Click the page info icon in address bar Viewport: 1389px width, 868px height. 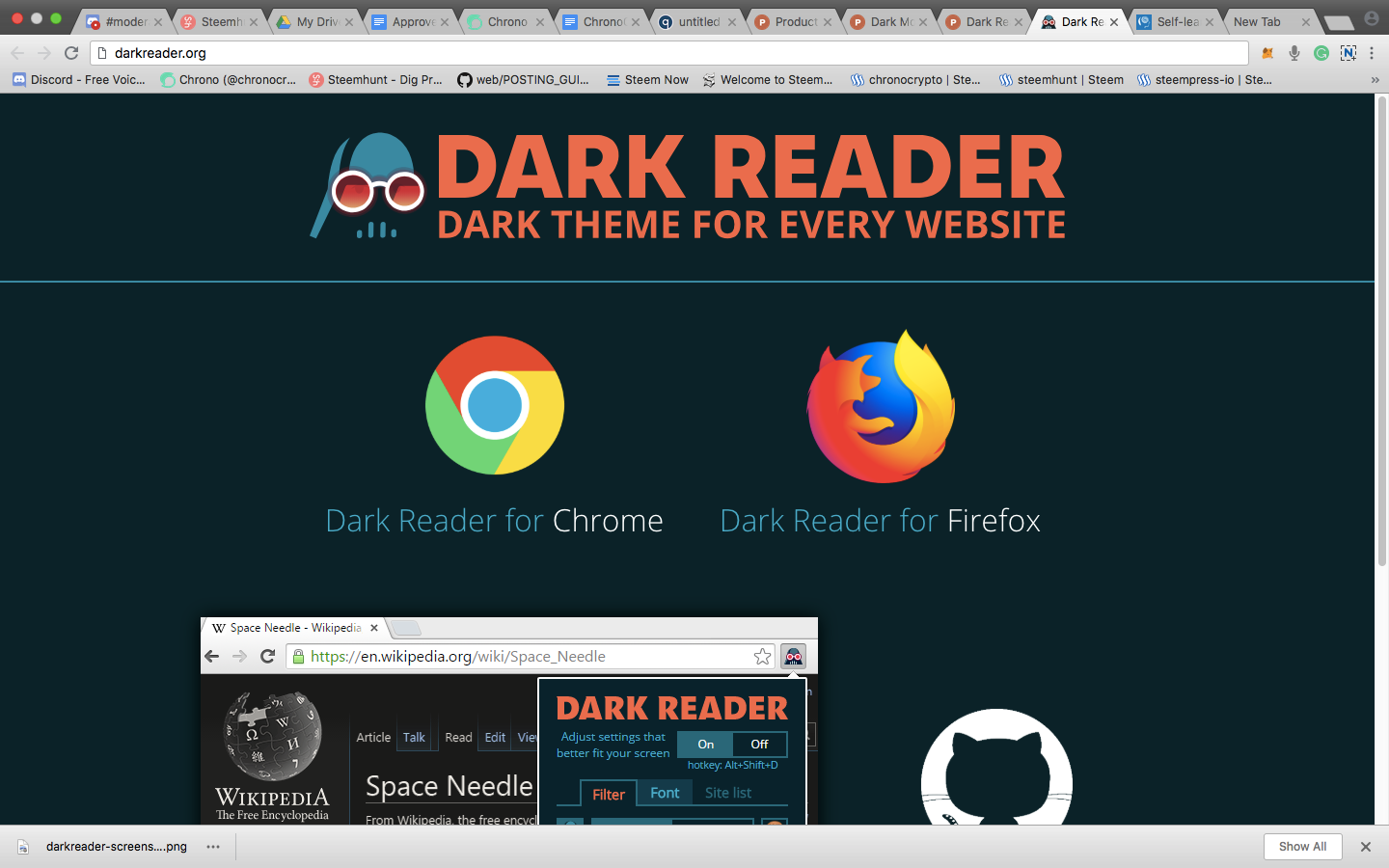click(102, 53)
